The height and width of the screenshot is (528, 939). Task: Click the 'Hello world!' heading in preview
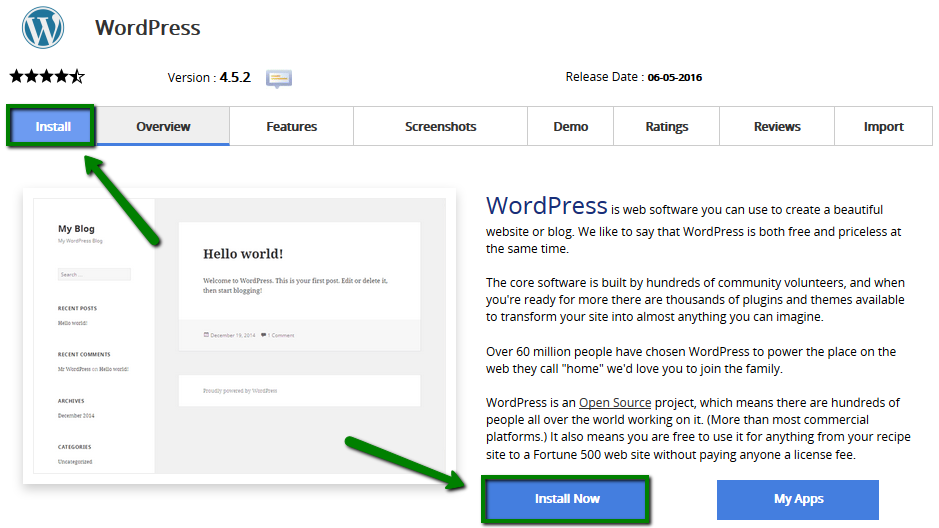pos(243,254)
